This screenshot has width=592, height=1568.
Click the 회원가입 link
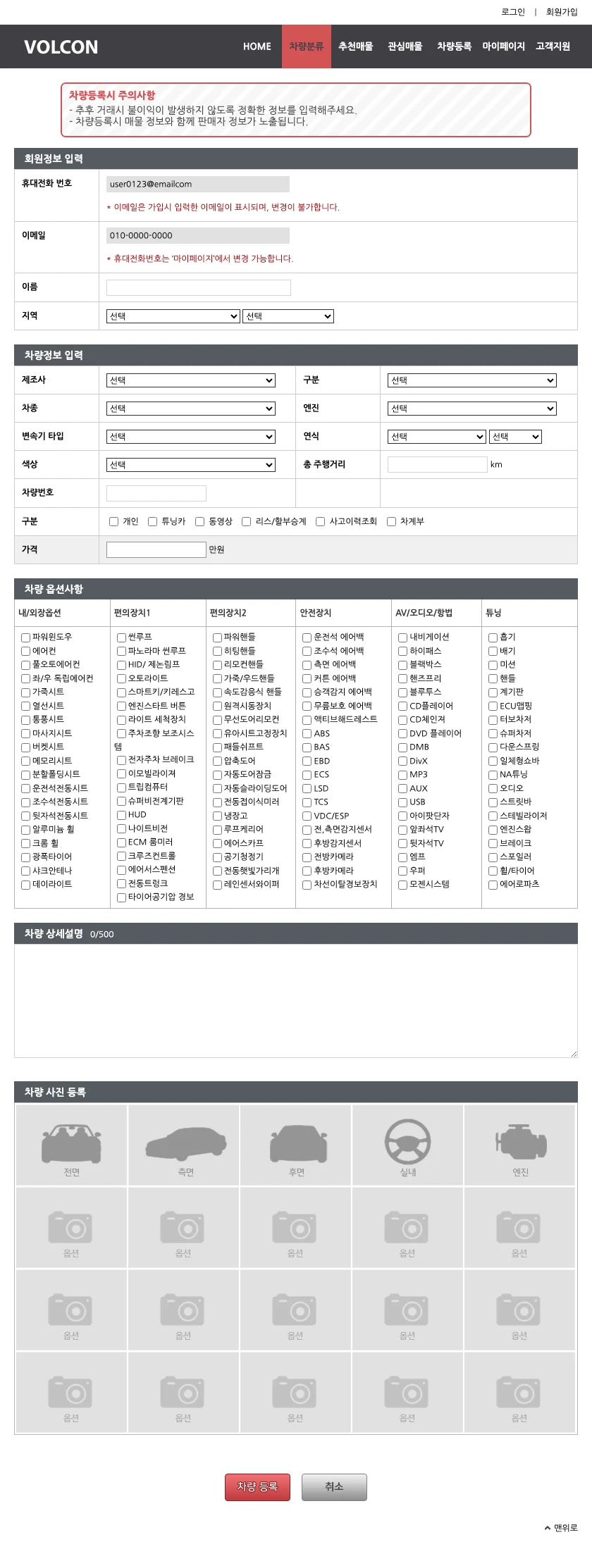[x=562, y=12]
